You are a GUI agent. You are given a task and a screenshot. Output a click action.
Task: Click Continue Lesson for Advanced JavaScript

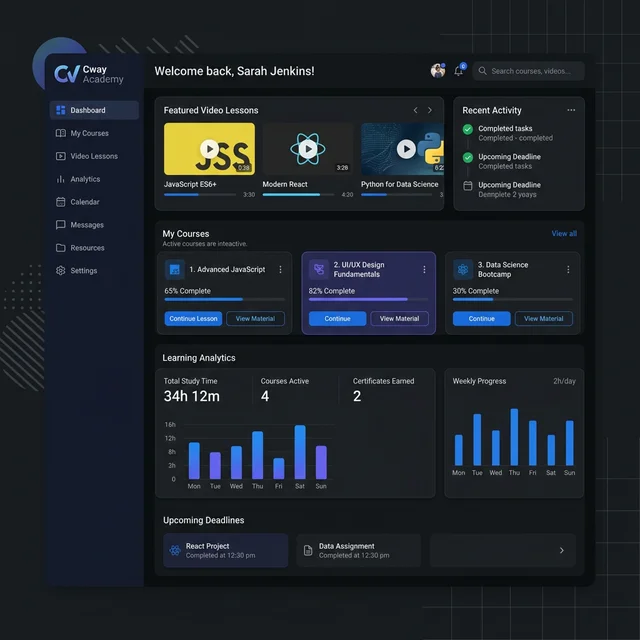tap(193, 319)
